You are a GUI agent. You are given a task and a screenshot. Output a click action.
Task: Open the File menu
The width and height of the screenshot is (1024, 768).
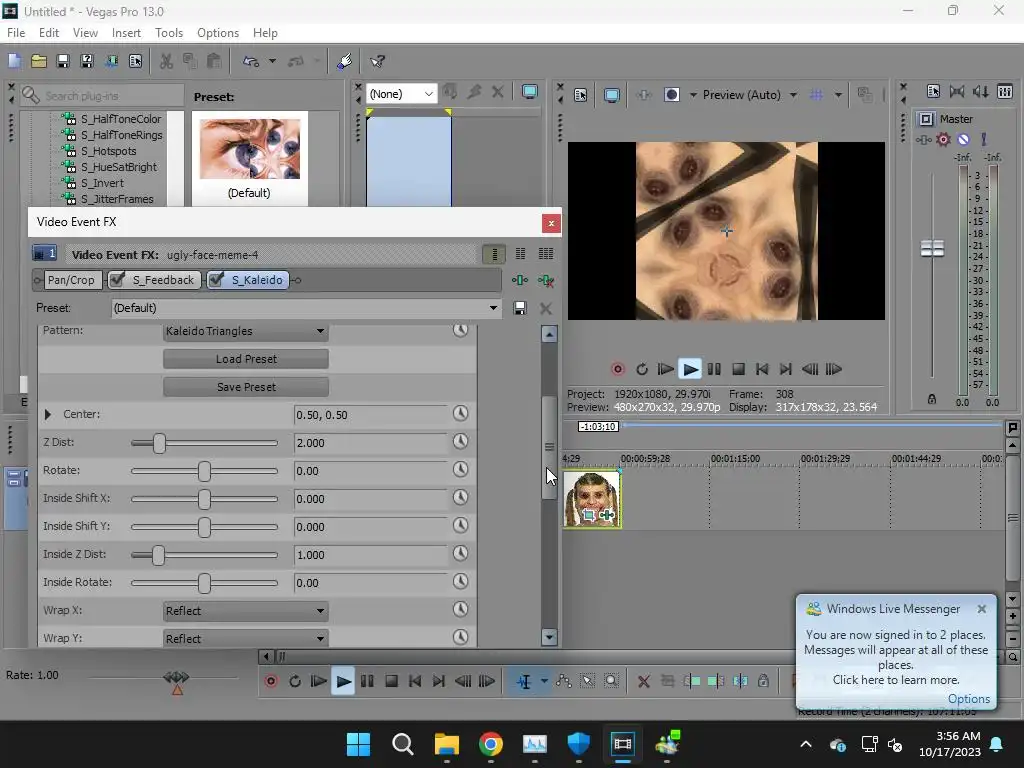point(16,33)
